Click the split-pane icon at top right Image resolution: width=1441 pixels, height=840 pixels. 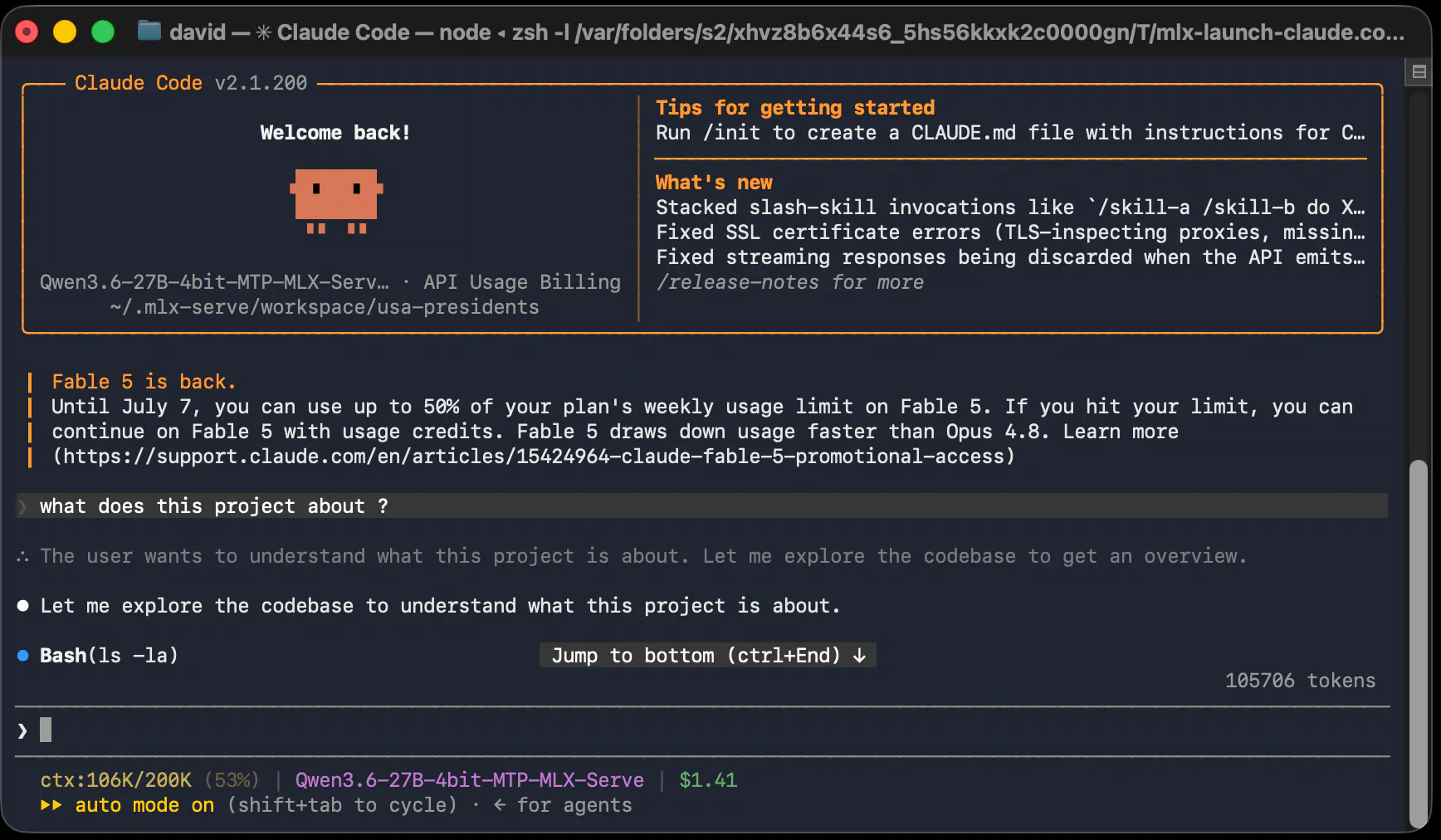(1419, 72)
